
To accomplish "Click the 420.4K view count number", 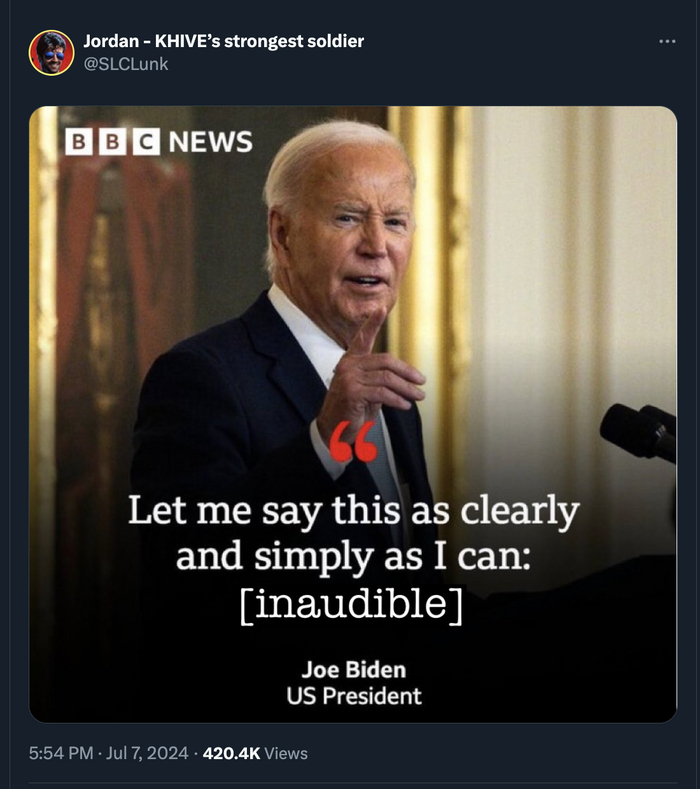I will tap(231, 753).
